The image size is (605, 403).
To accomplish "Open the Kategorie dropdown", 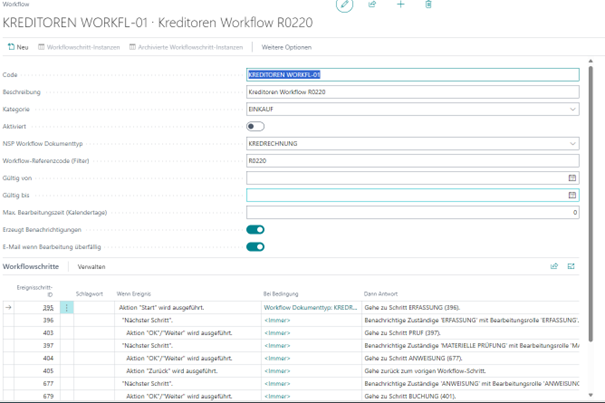I will [x=572, y=109].
